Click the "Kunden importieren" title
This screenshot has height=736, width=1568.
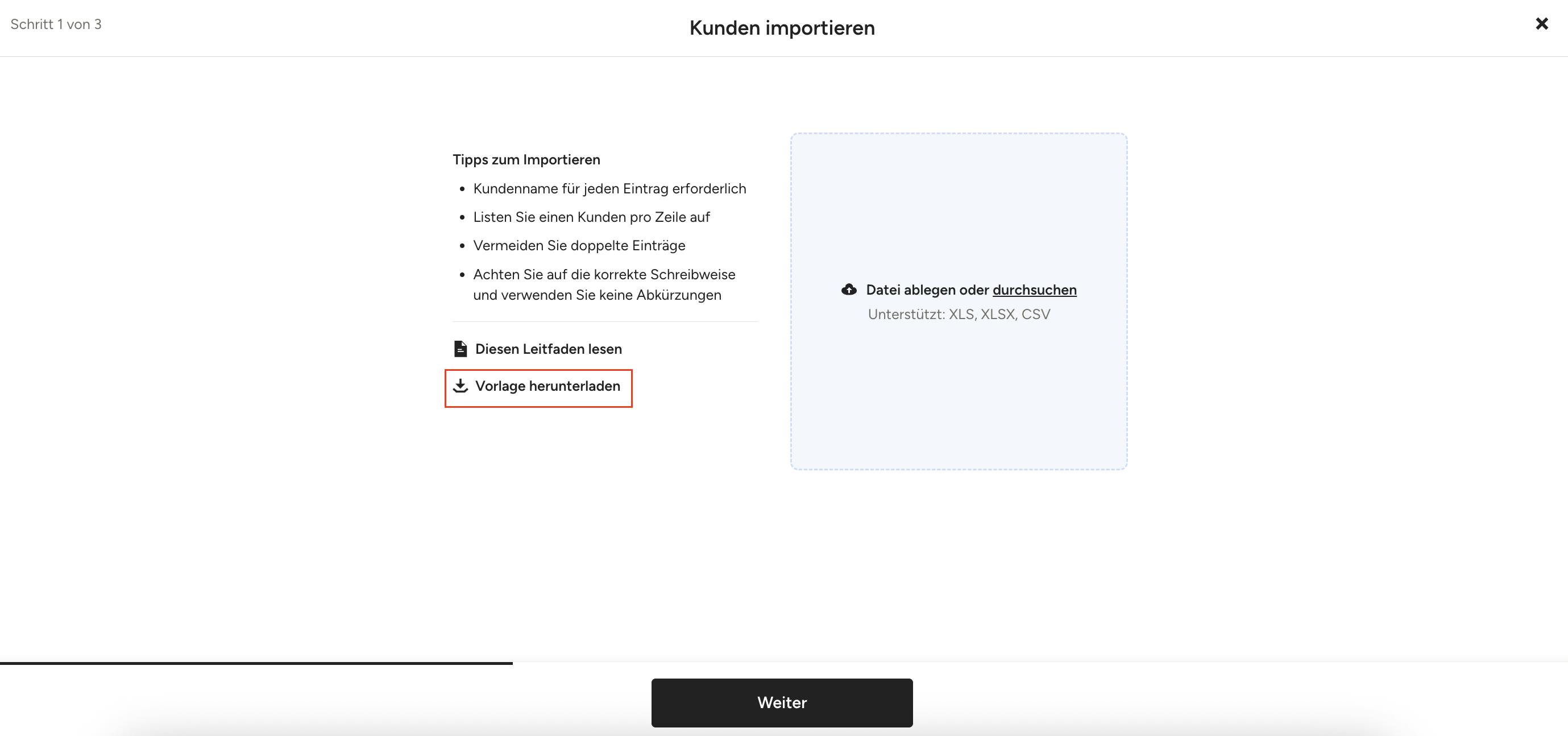coord(782,28)
